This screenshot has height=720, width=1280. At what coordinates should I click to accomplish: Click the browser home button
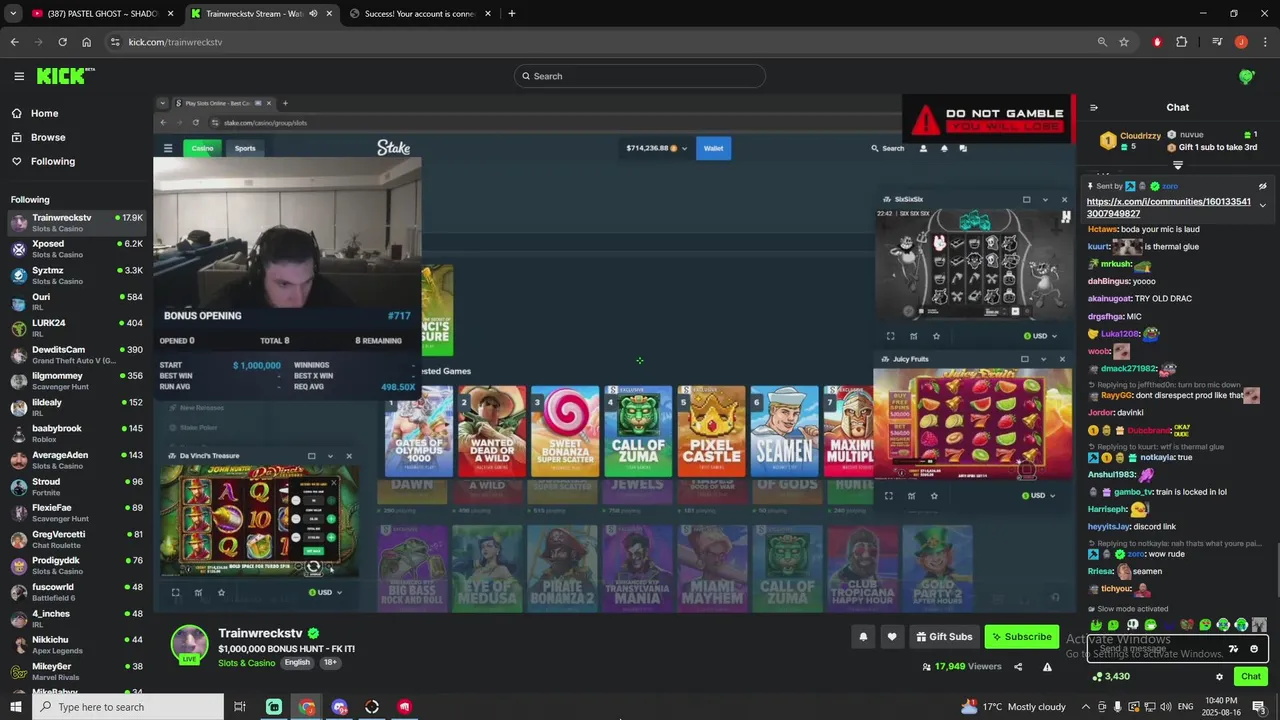click(86, 42)
